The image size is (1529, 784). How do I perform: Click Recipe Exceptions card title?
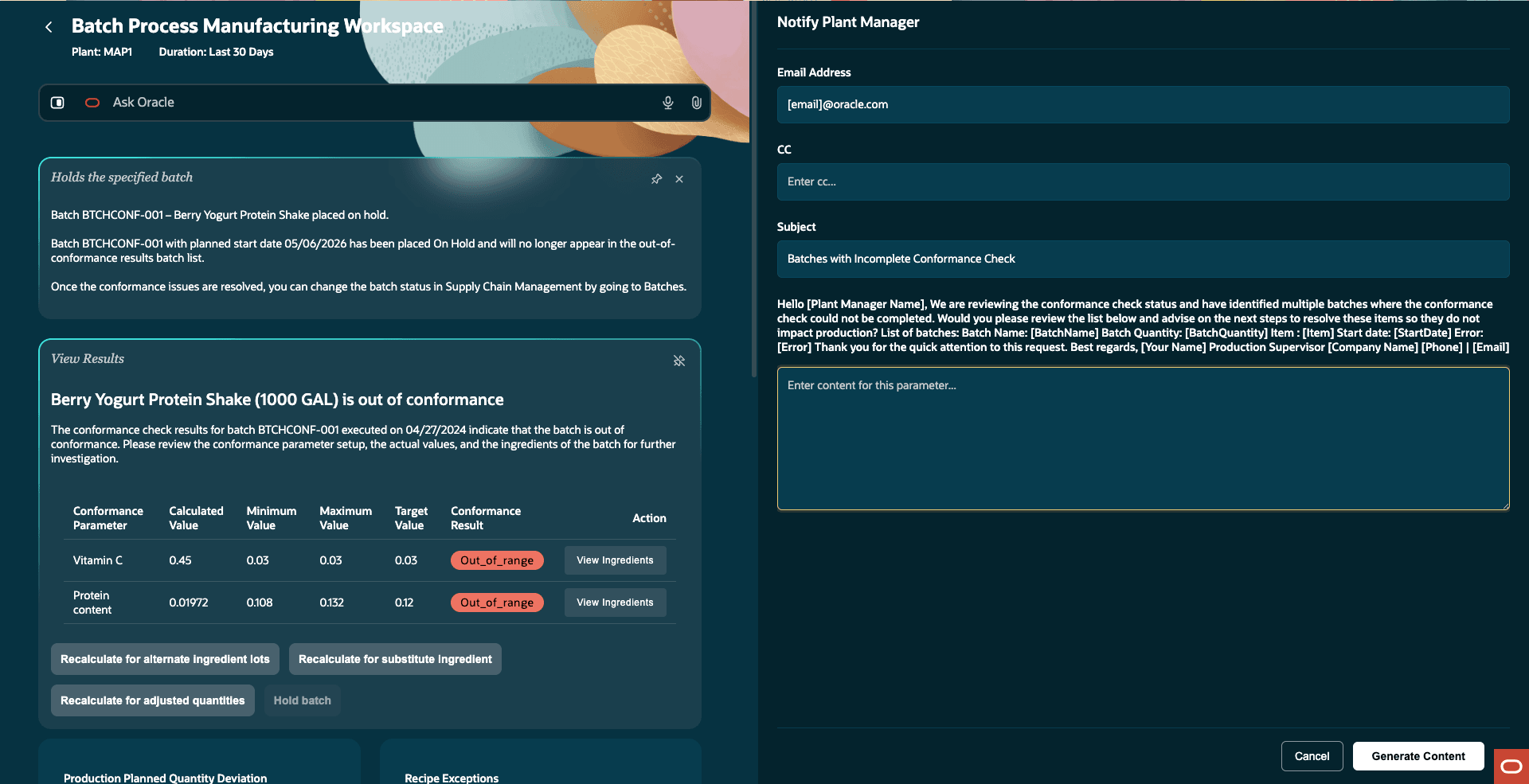click(x=452, y=778)
